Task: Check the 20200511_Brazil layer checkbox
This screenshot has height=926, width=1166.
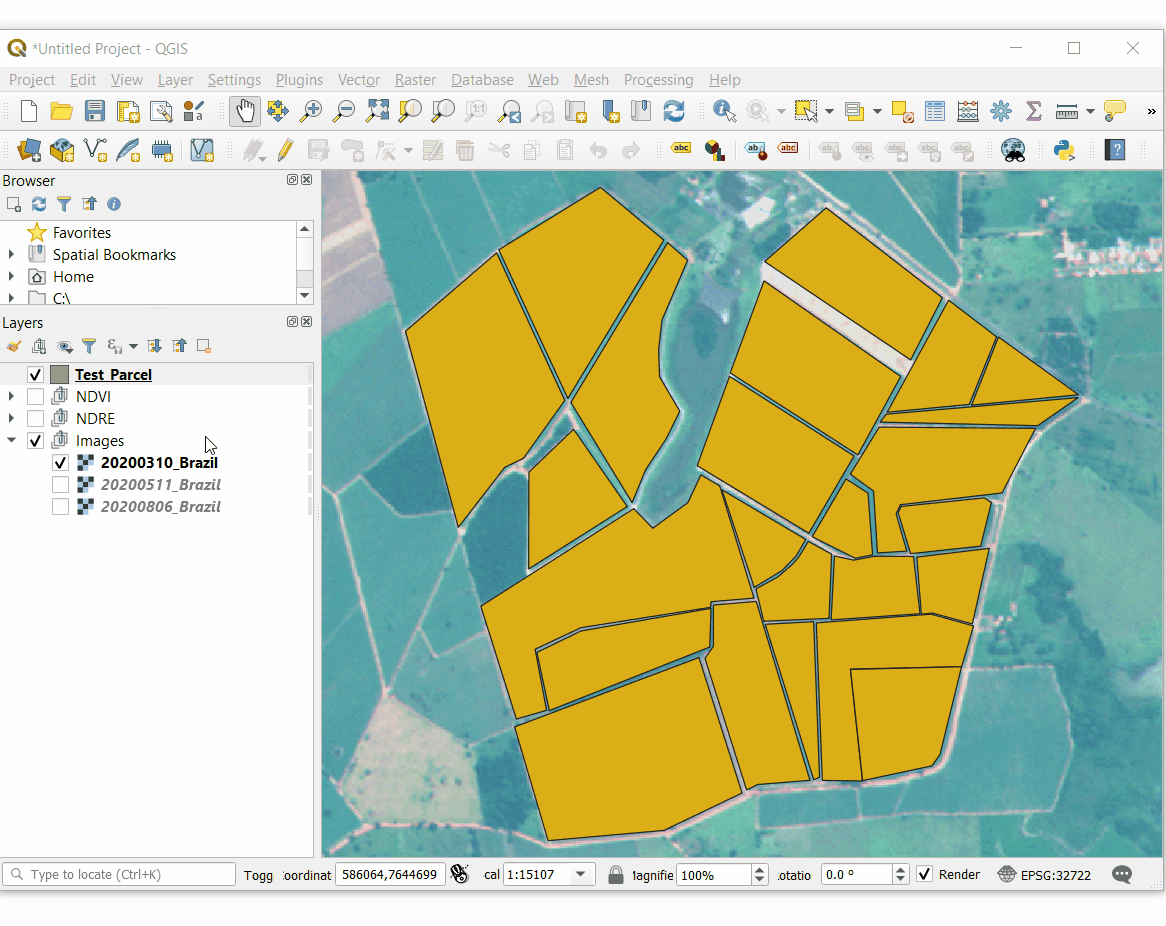Action: [x=60, y=485]
